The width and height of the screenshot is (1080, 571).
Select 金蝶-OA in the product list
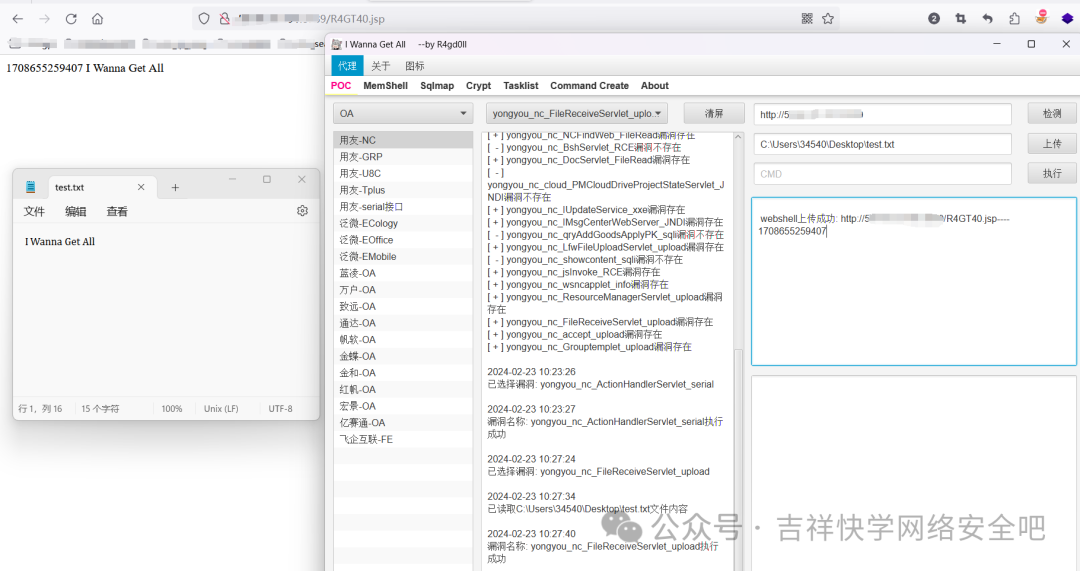coord(403,356)
